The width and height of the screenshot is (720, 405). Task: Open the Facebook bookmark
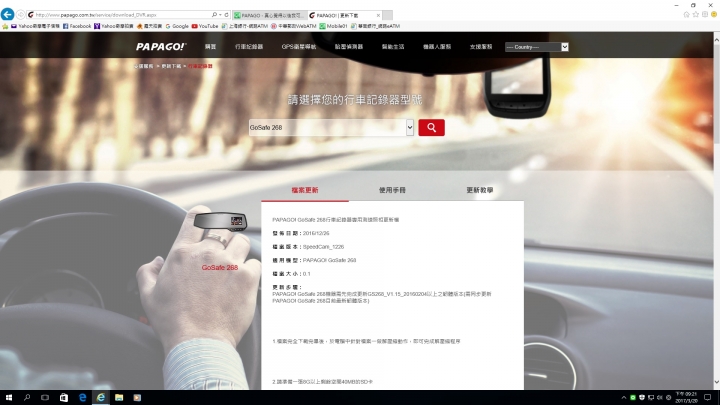(x=77, y=26)
